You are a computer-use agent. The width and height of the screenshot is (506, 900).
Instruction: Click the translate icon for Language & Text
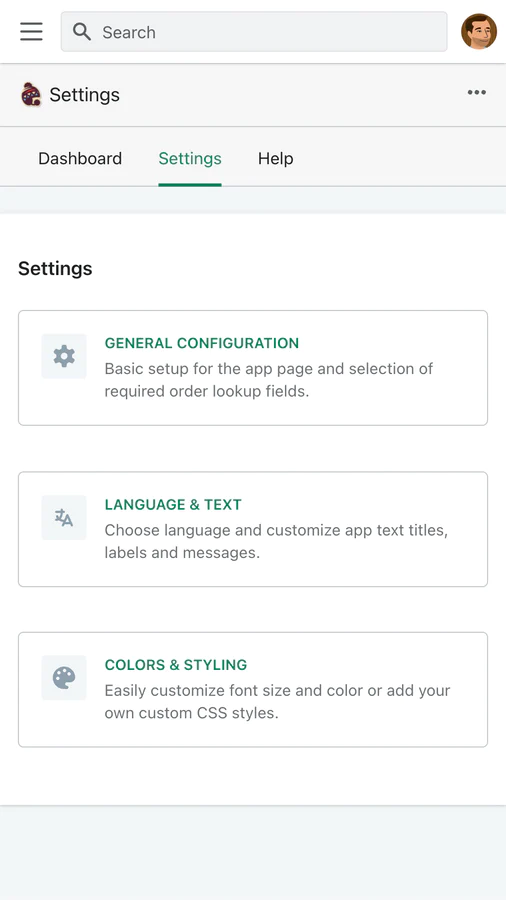point(64,517)
